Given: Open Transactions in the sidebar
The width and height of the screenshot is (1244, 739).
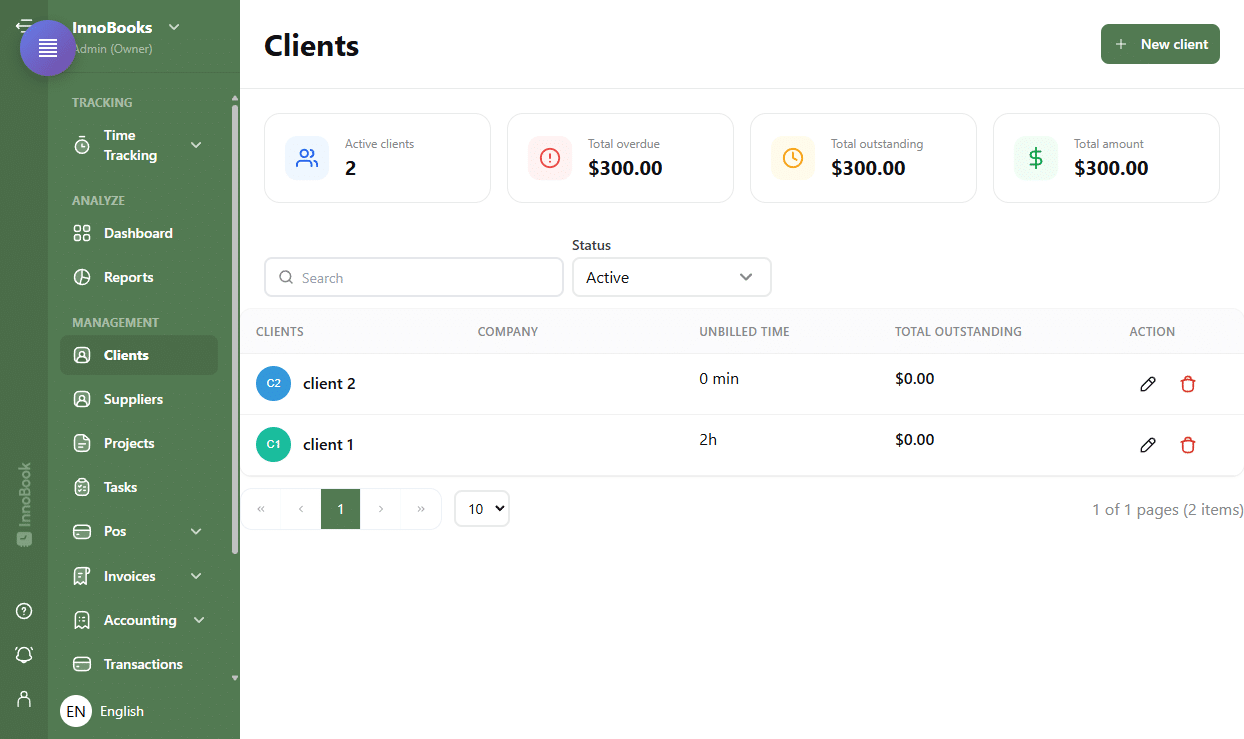Looking at the screenshot, I should [x=138, y=664].
